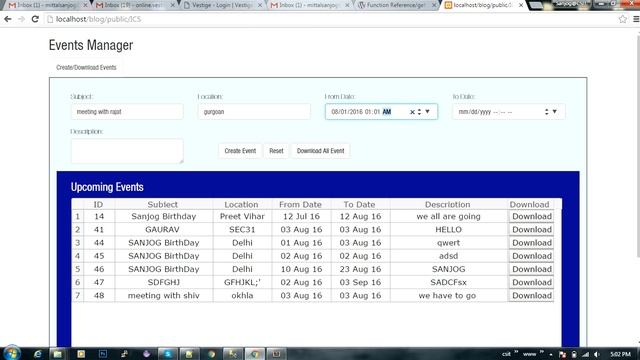Open the Chrome hamburger menu
The width and height of the screenshot is (640, 360).
coord(636,19)
